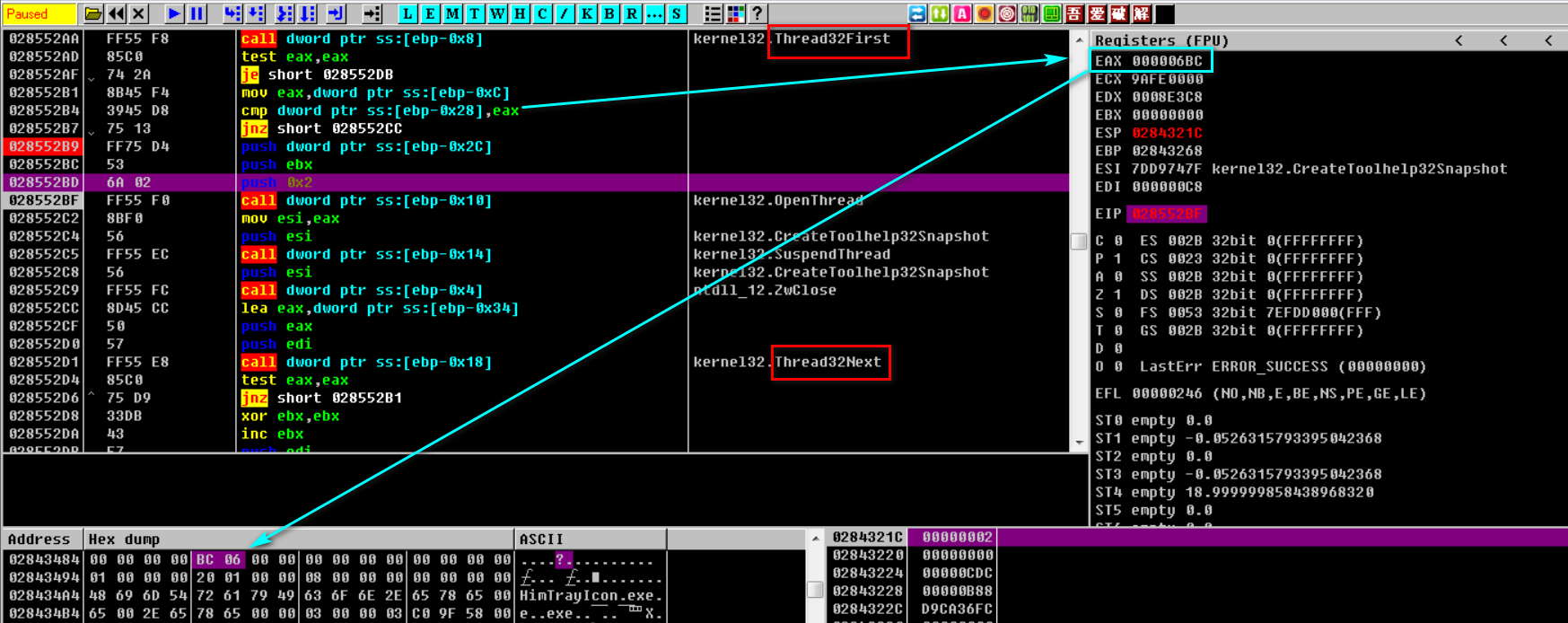Show the Memory map (M button)

pos(452,13)
